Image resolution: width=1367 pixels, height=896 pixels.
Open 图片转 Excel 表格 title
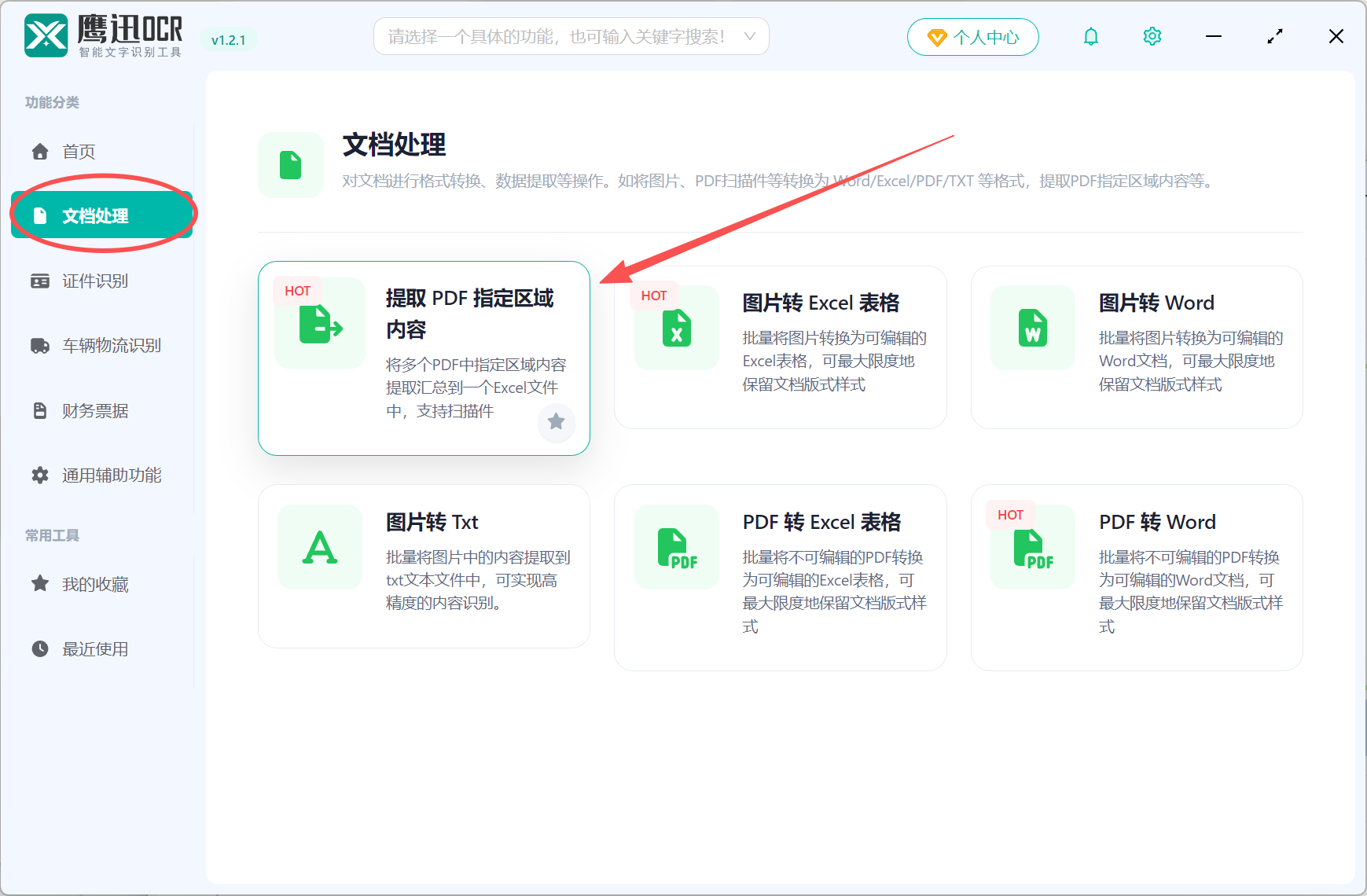(821, 303)
